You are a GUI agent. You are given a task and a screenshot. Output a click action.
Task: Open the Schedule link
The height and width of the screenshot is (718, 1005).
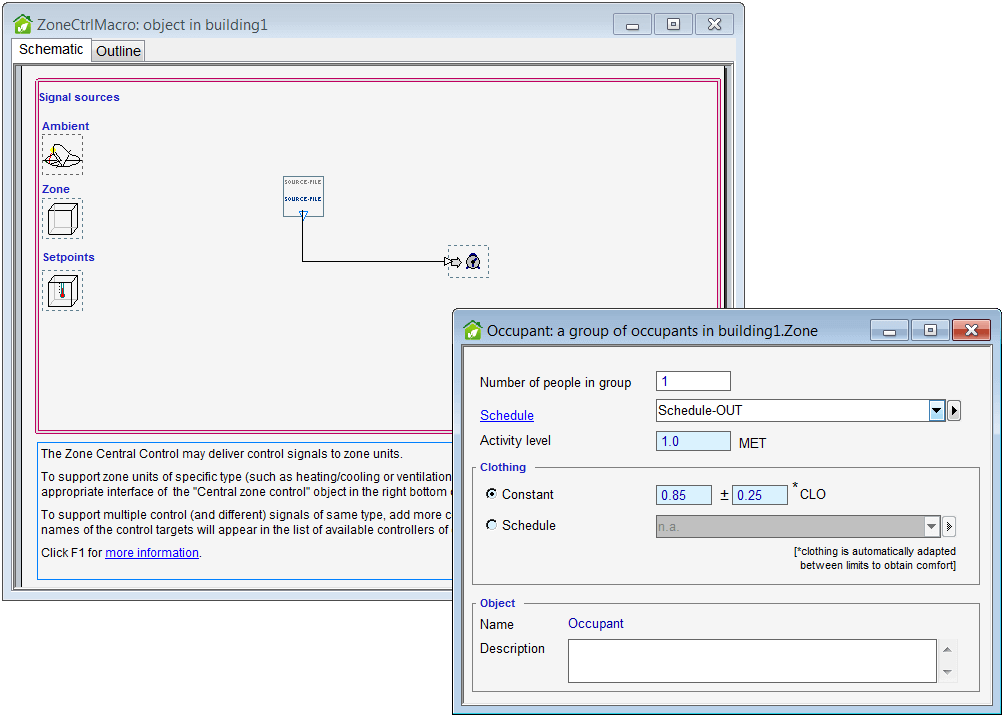(506, 415)
